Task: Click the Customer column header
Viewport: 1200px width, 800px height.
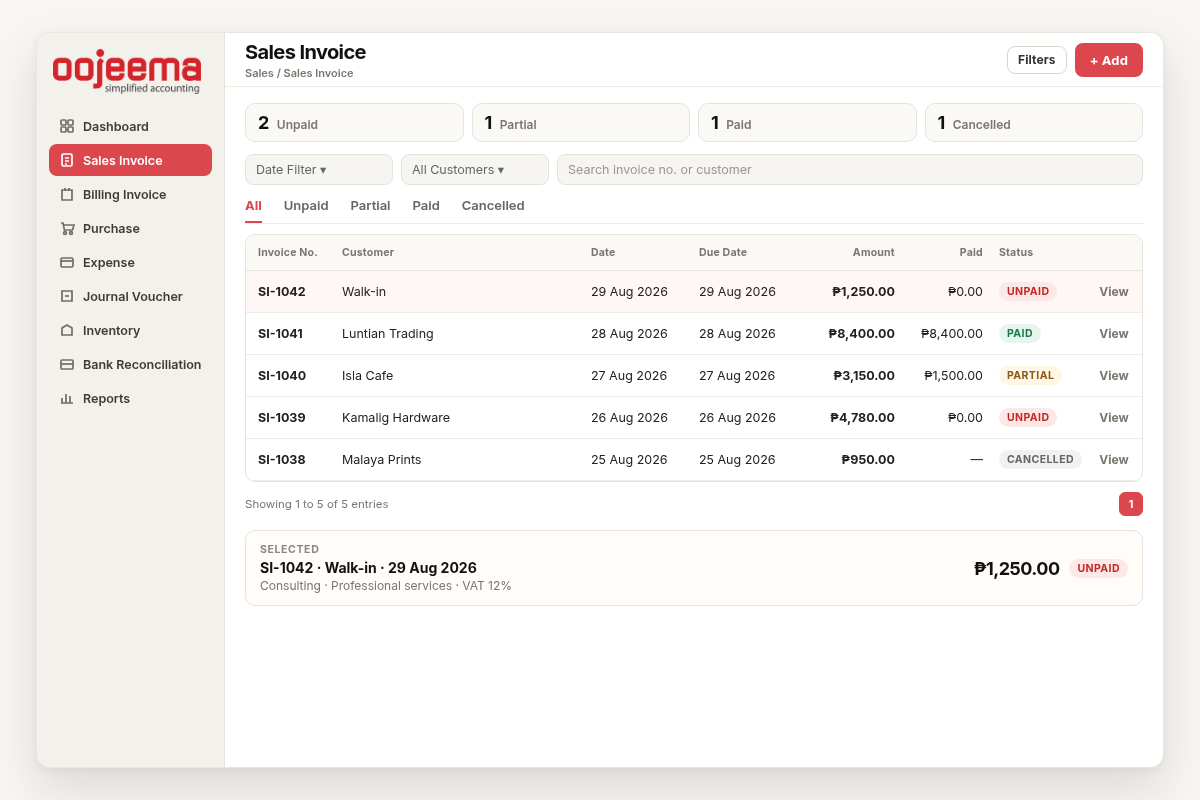Action: click(x=368, y=252)
